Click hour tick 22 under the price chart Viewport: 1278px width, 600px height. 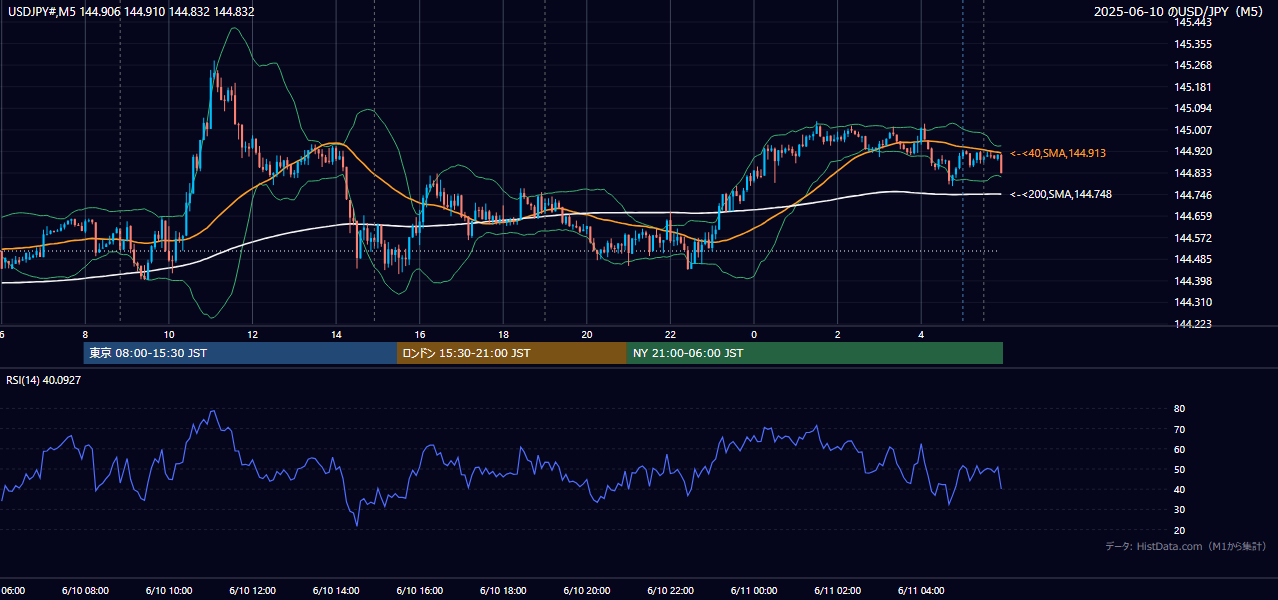[x=671, y=334]
